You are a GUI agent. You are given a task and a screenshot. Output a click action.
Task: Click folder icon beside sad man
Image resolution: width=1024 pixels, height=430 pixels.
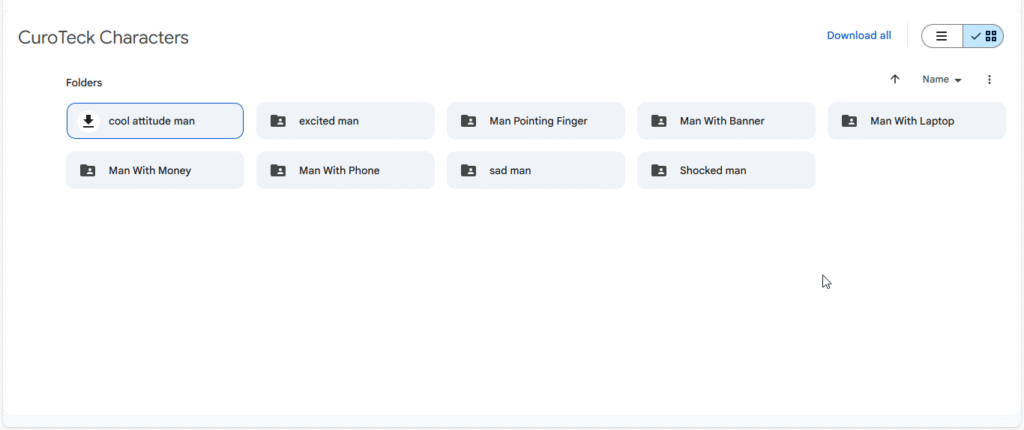pyautogui.click(x=468, y=170)
